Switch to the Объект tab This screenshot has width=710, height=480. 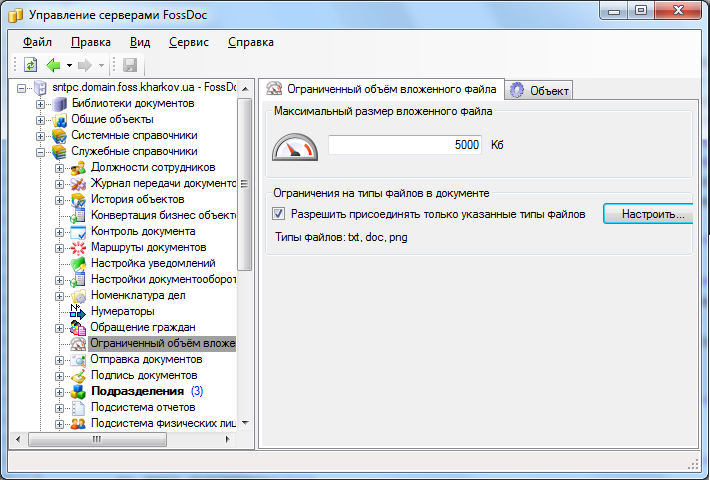539,91
